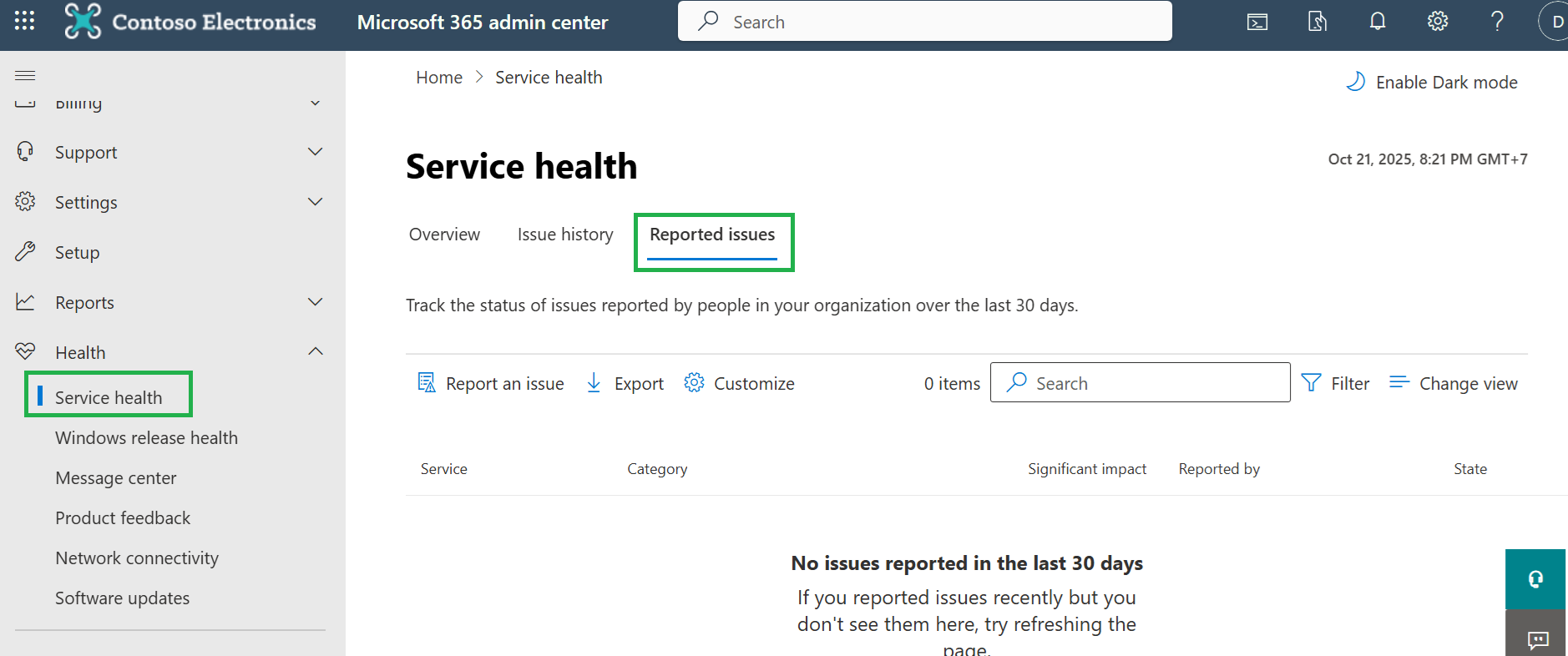Click the issues list Search field
The height and width of the screenshot is (656, 1568).
pos(1141,382)
